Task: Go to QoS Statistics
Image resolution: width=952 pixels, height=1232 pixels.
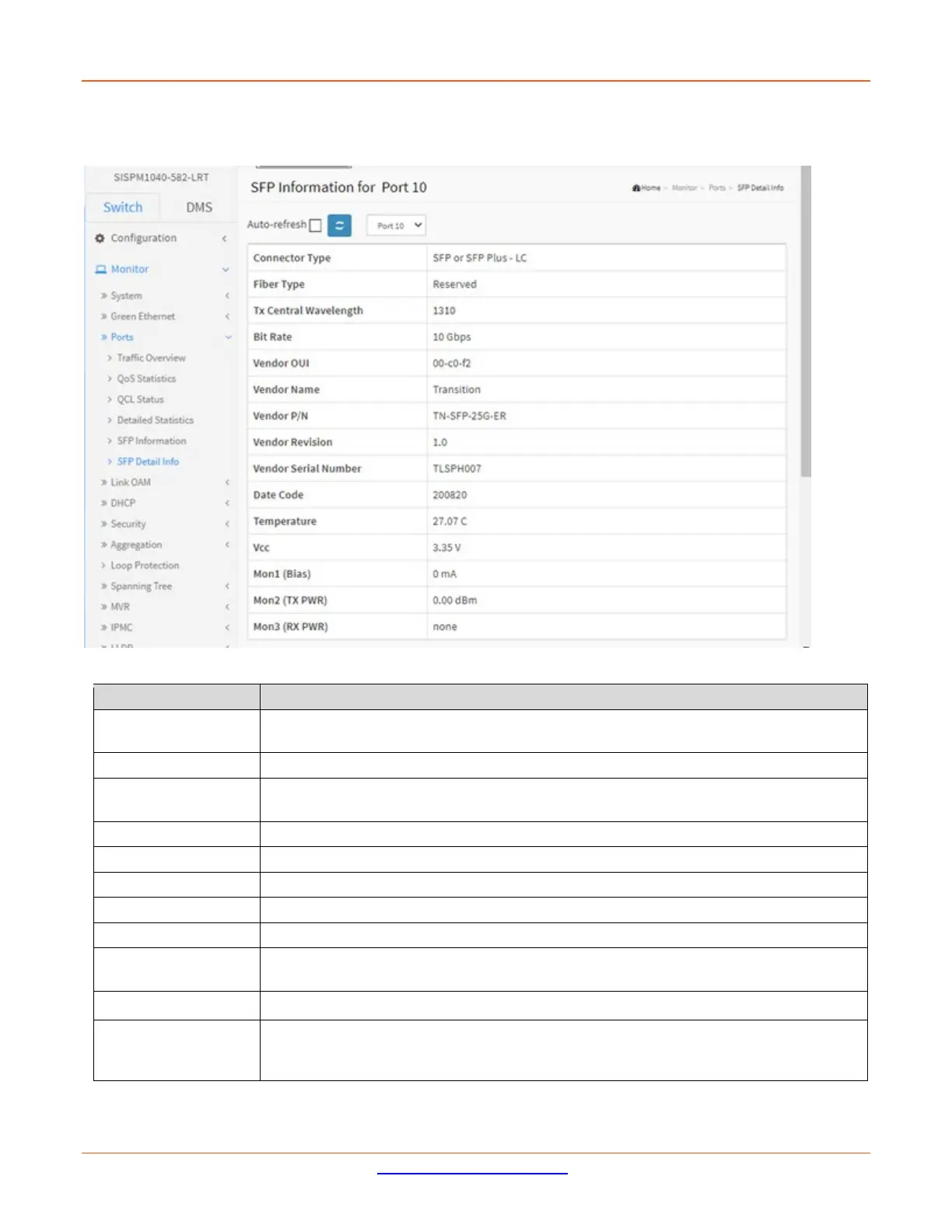Action: tap(146, 379)
